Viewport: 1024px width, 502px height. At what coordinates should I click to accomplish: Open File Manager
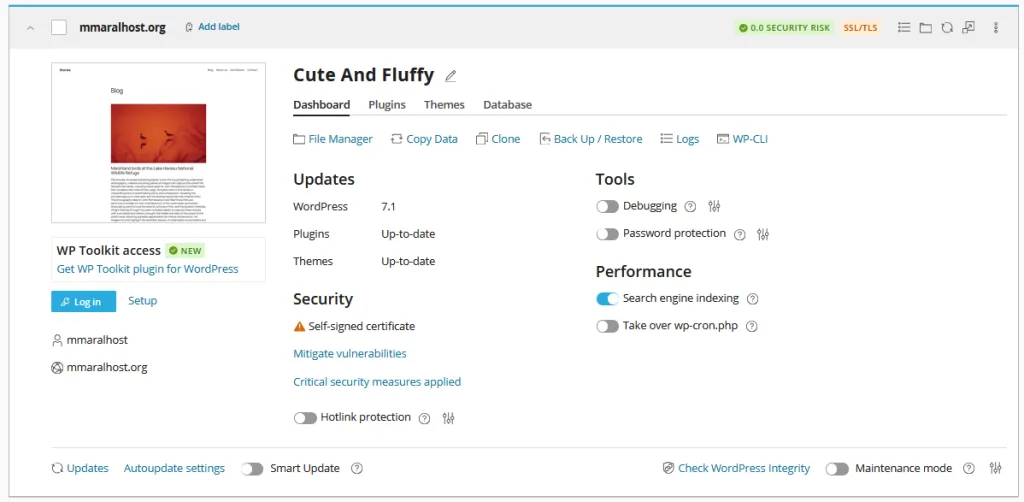[333, 139]
